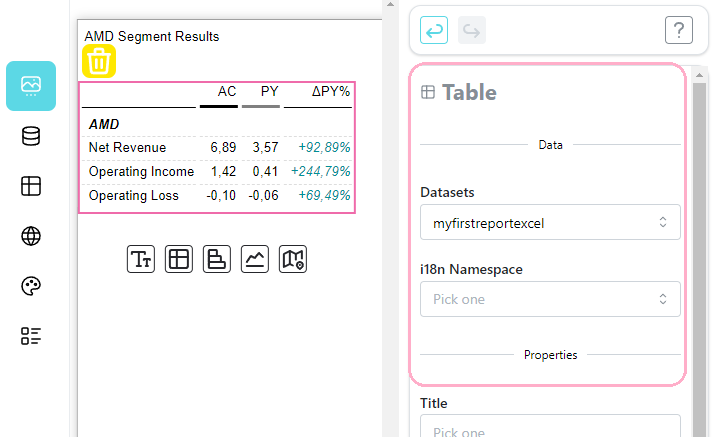713x437 pixels.
Task: Open help with question mark button
Action: coord(679,30)
